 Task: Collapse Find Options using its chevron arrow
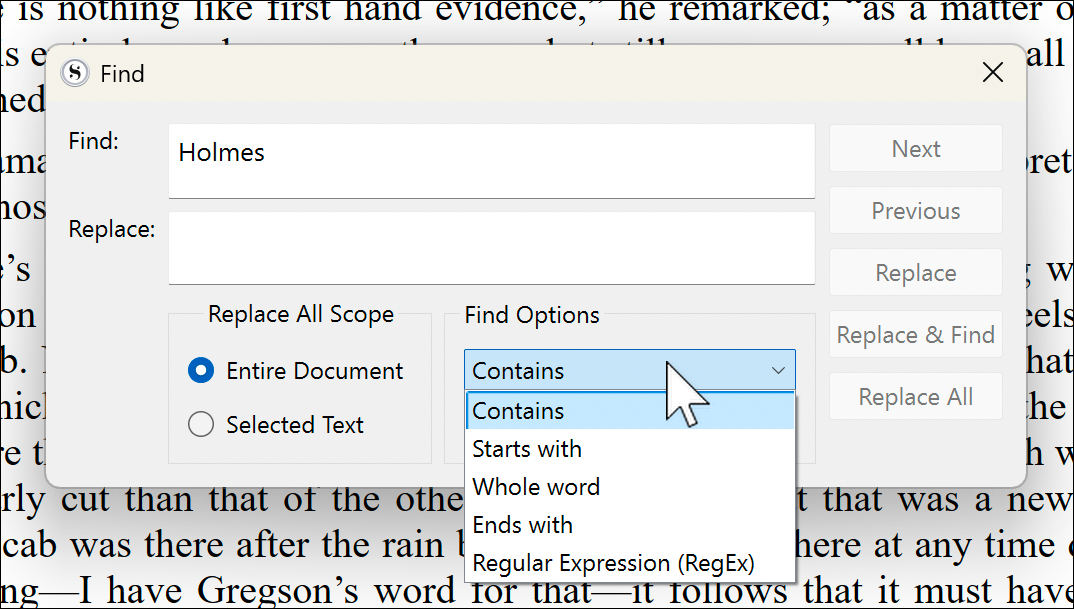[x=778, y=371]
